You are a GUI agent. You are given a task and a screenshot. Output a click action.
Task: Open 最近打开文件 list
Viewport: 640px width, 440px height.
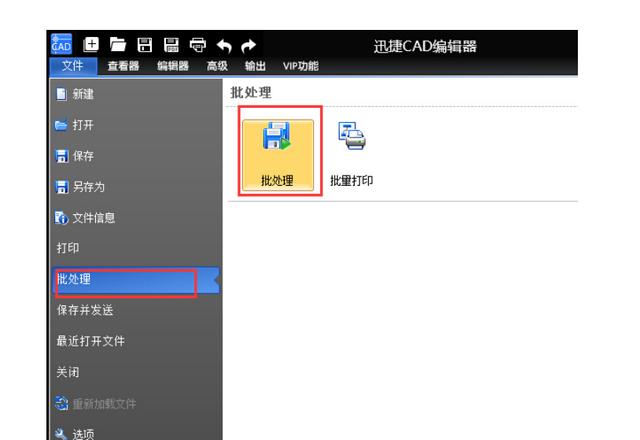coord(136,341)
